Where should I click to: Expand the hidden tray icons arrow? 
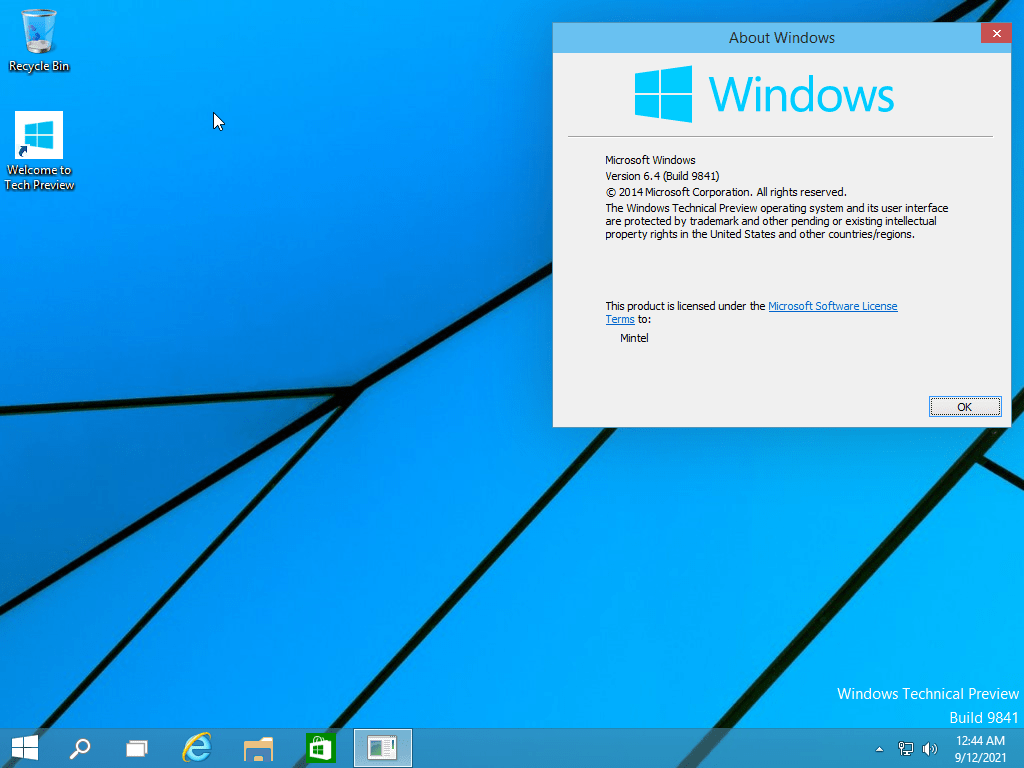tap(879, 748)
